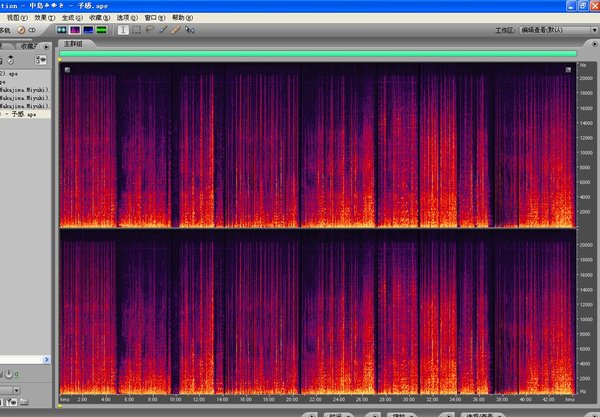Select the Spot Healing Brush tool

pyautogui.click(x=176, y=30)
